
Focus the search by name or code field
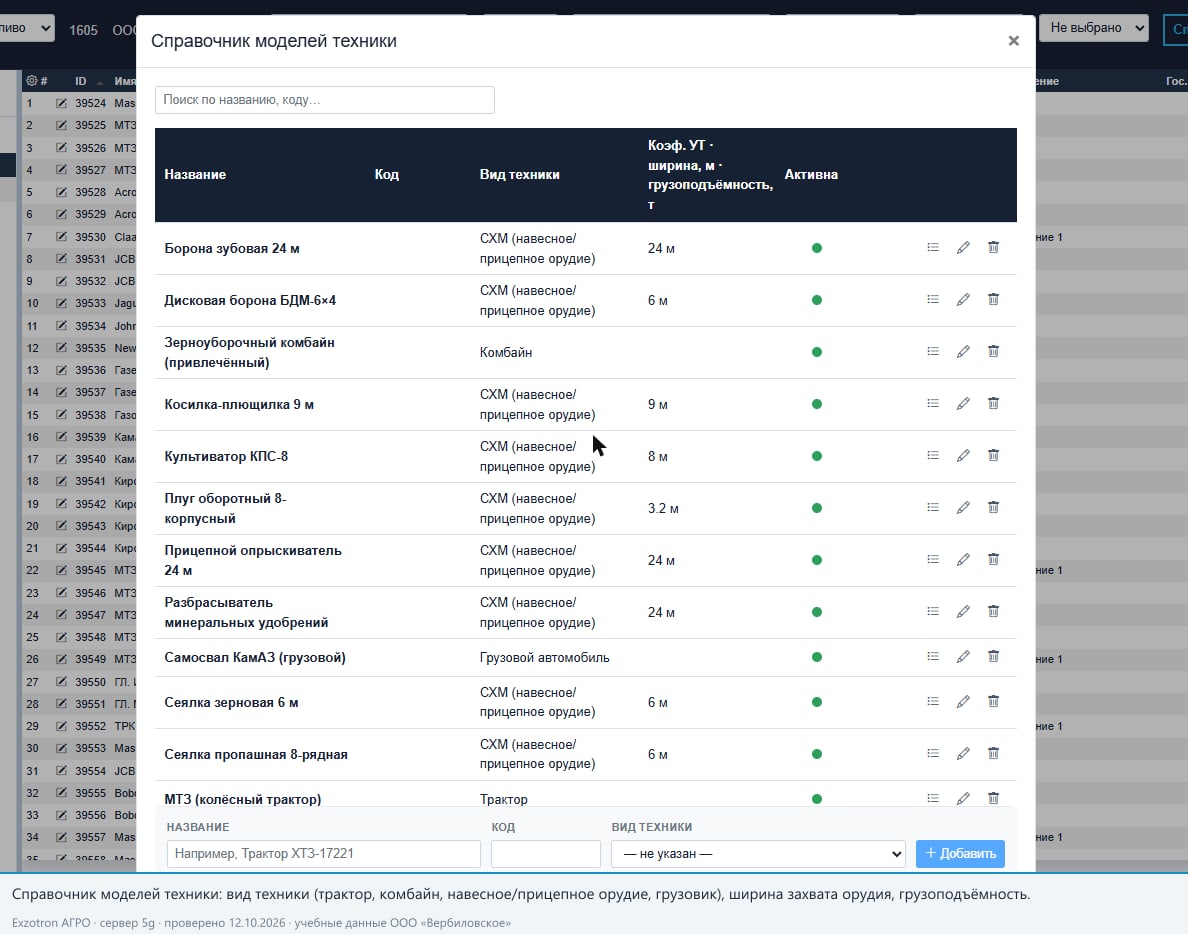click(x=325, y=100)
